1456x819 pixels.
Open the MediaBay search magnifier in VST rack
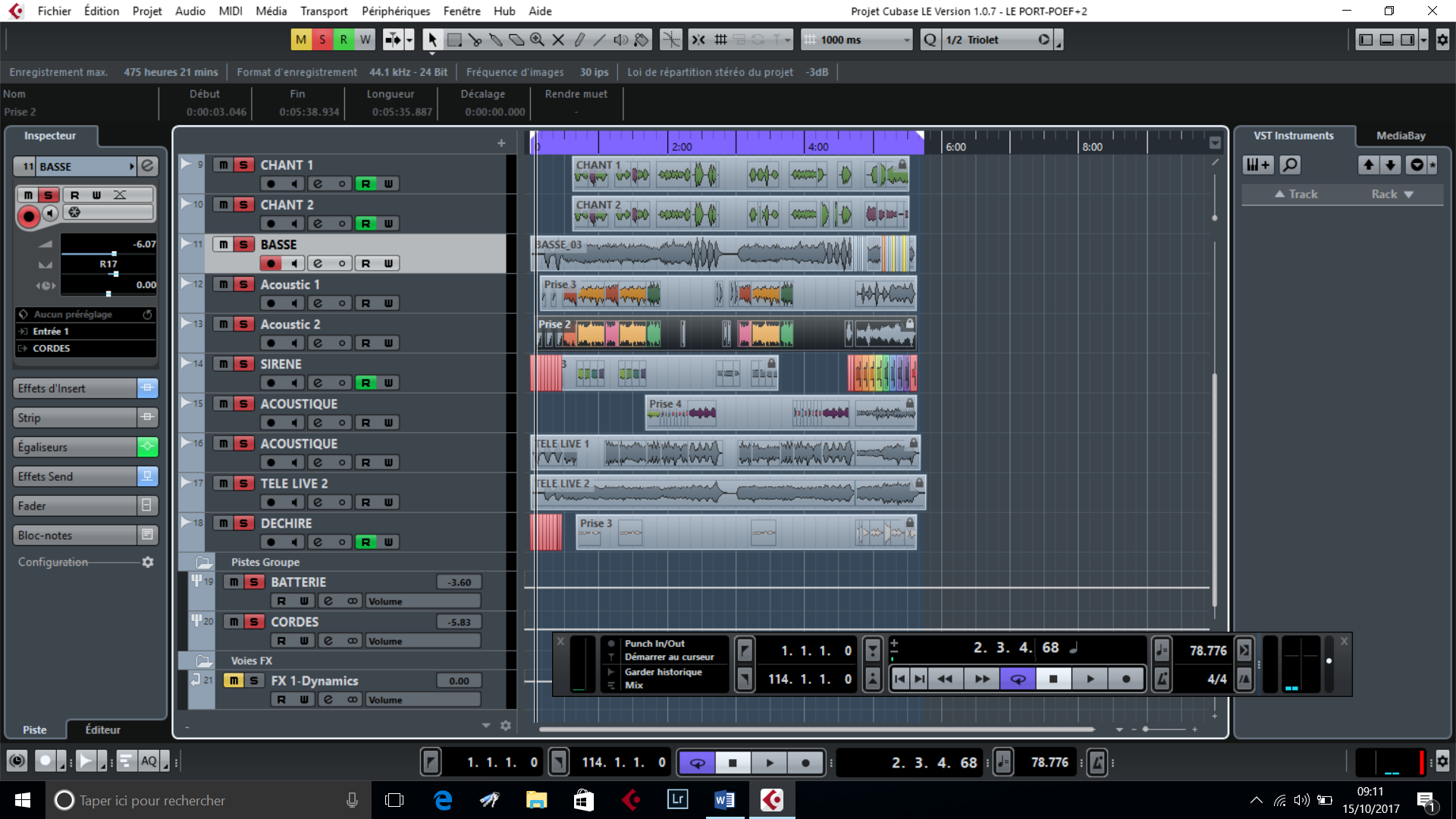[1291, 165]
